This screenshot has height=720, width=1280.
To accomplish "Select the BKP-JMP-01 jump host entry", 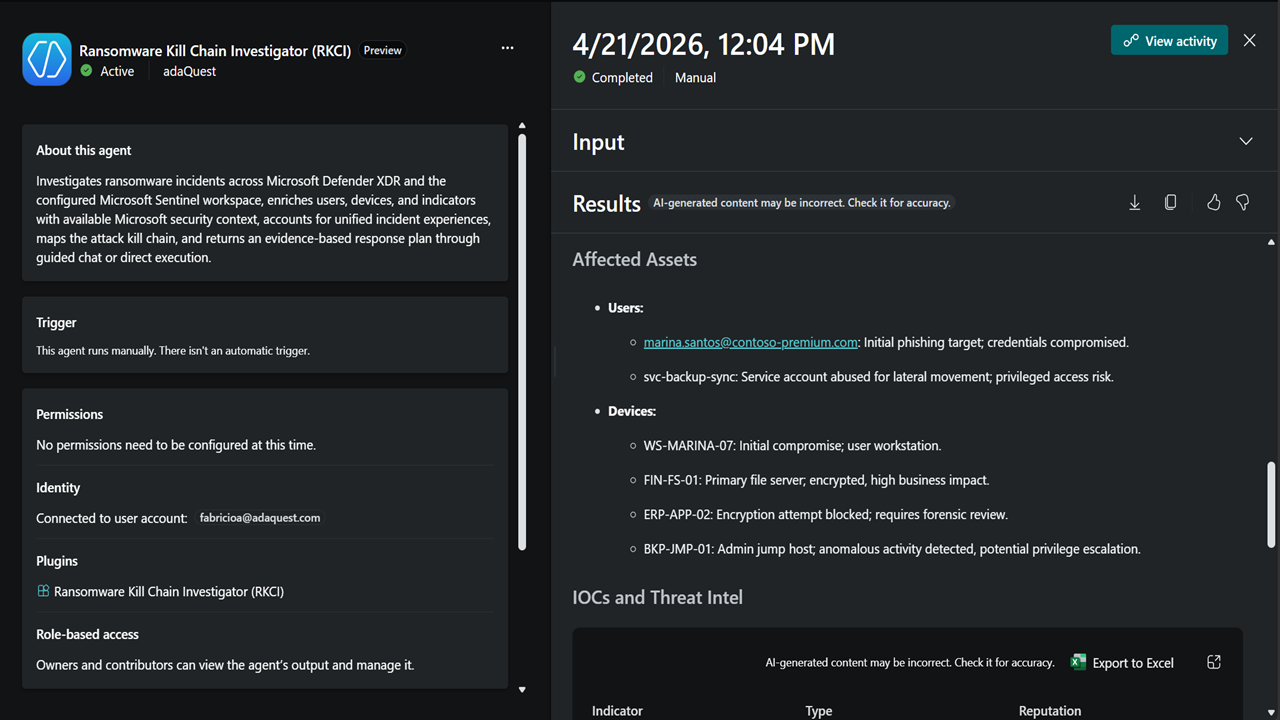I will click(x=891, y=549).
